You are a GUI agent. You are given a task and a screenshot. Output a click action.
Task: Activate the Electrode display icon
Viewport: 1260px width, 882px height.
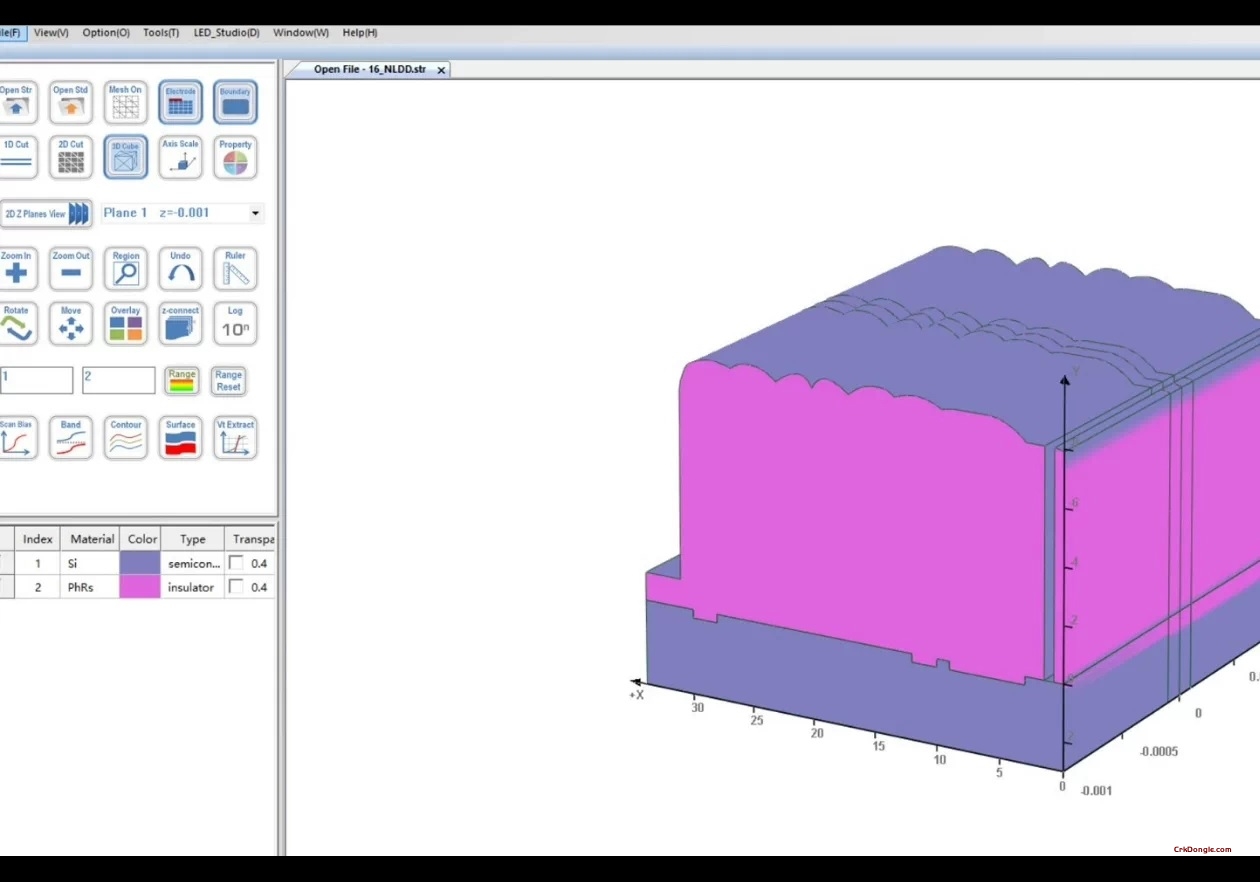tap(180, 101)
